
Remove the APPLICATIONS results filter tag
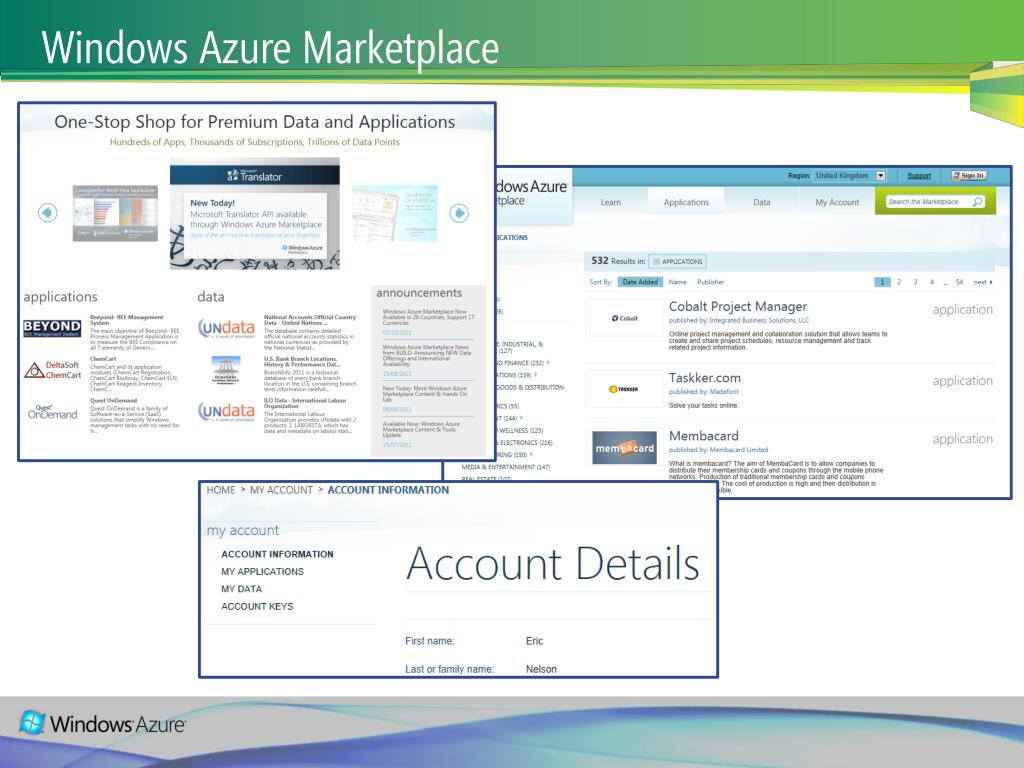point(678,261)
